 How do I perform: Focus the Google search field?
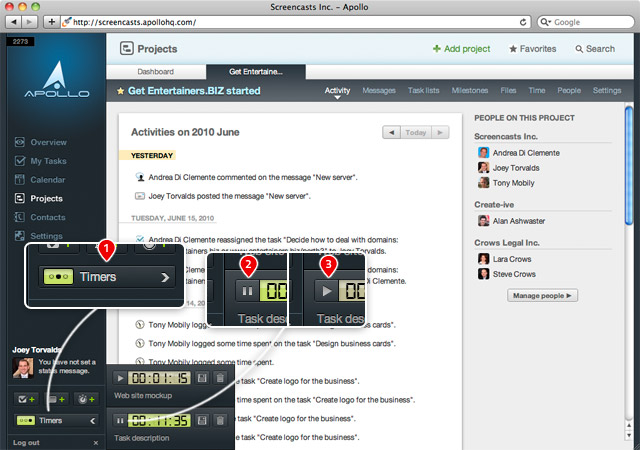(x=585, y=22)
